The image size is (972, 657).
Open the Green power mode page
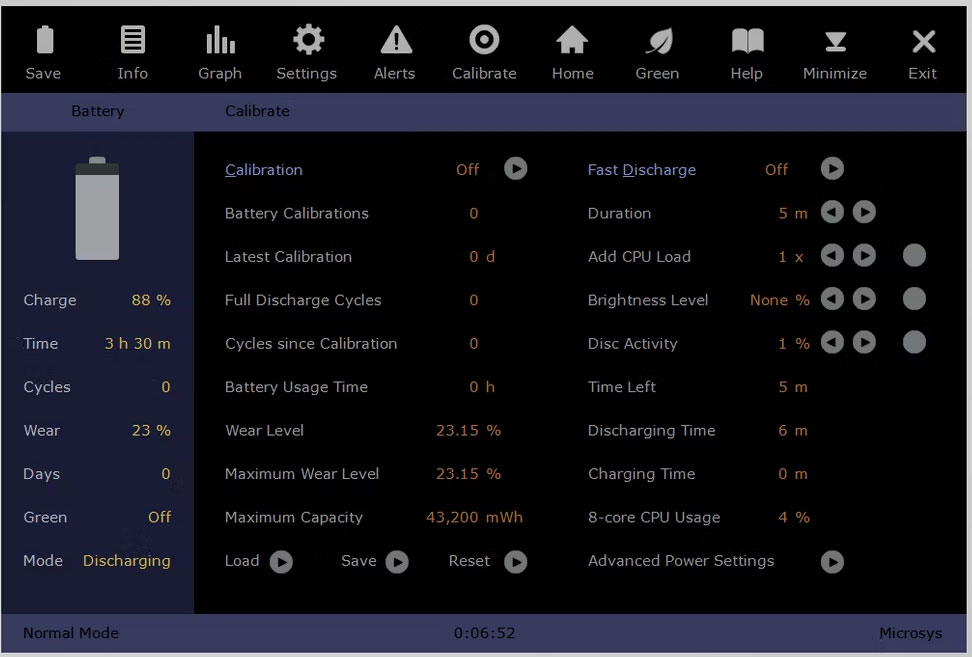point(657,50)
